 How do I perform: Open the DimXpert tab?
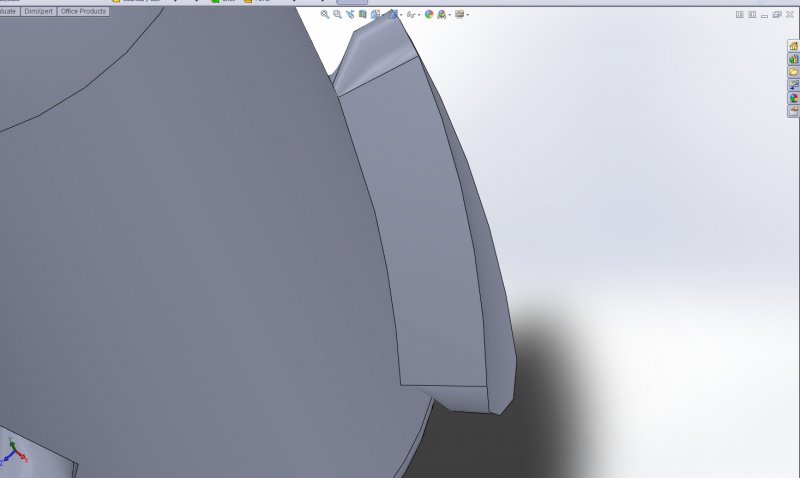(x=38, y=11)
